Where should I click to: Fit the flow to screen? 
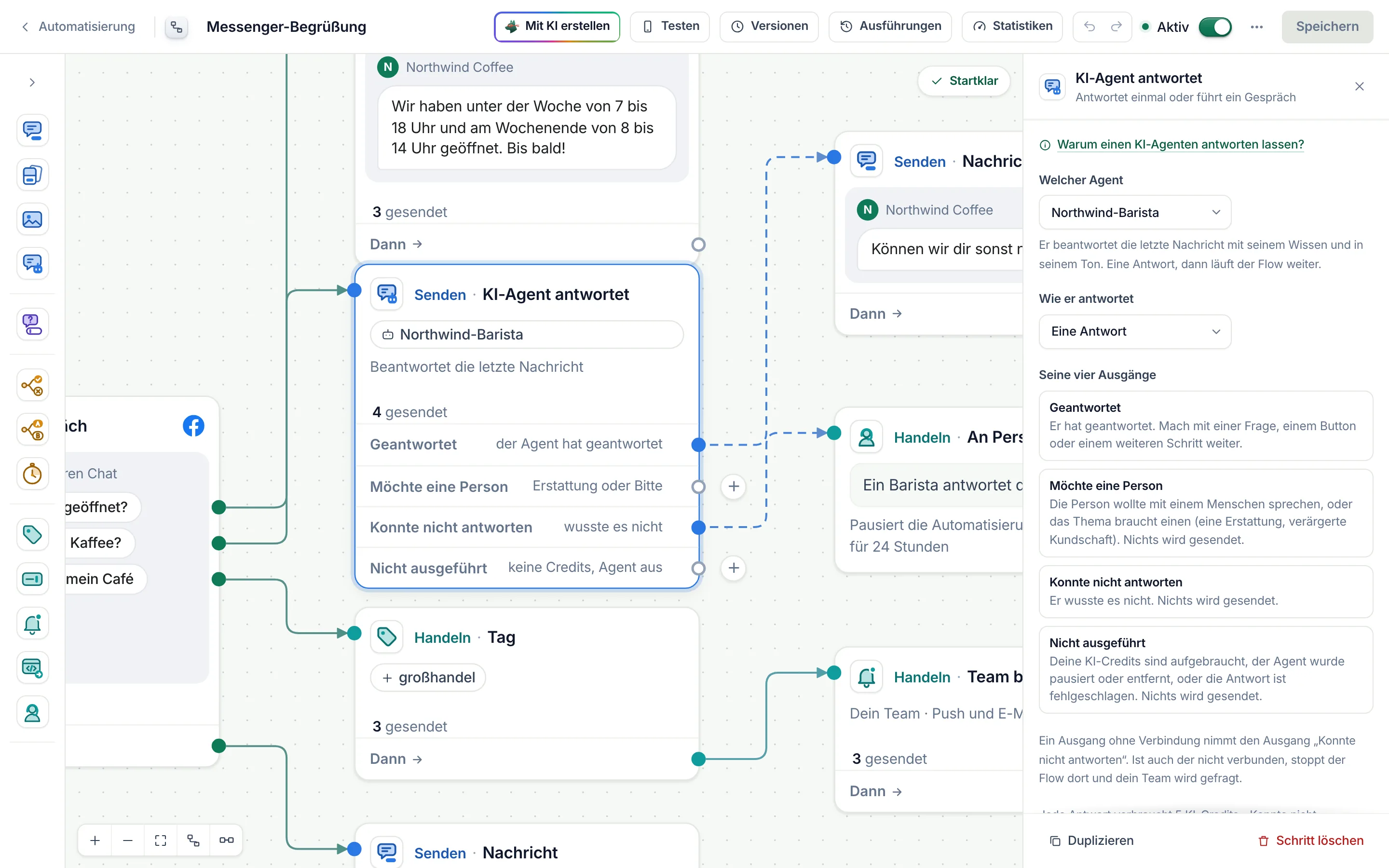point(161,841)
